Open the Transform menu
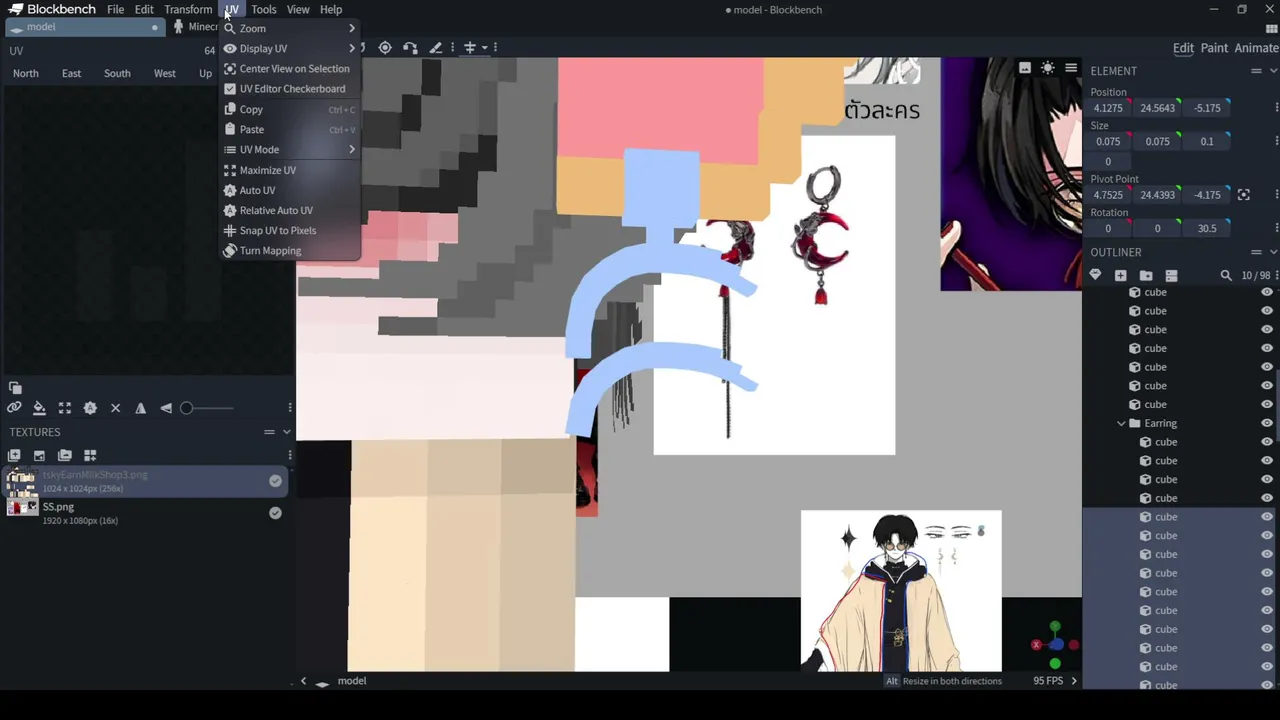The width and height of the screenshot is (1280, 720). click(188, 10)
